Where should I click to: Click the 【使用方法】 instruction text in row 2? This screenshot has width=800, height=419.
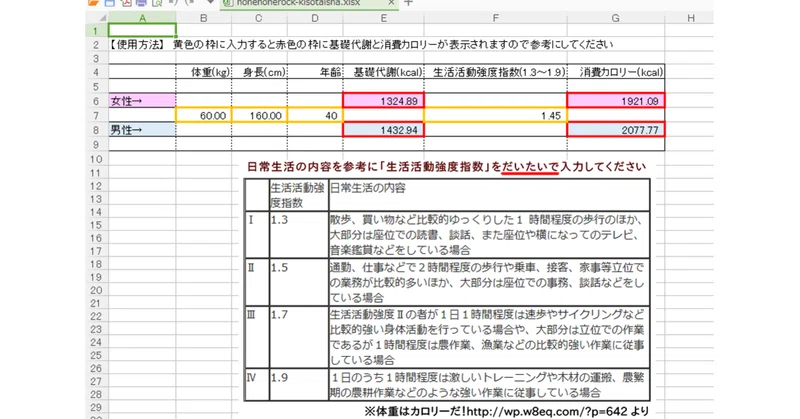point(361,45)
